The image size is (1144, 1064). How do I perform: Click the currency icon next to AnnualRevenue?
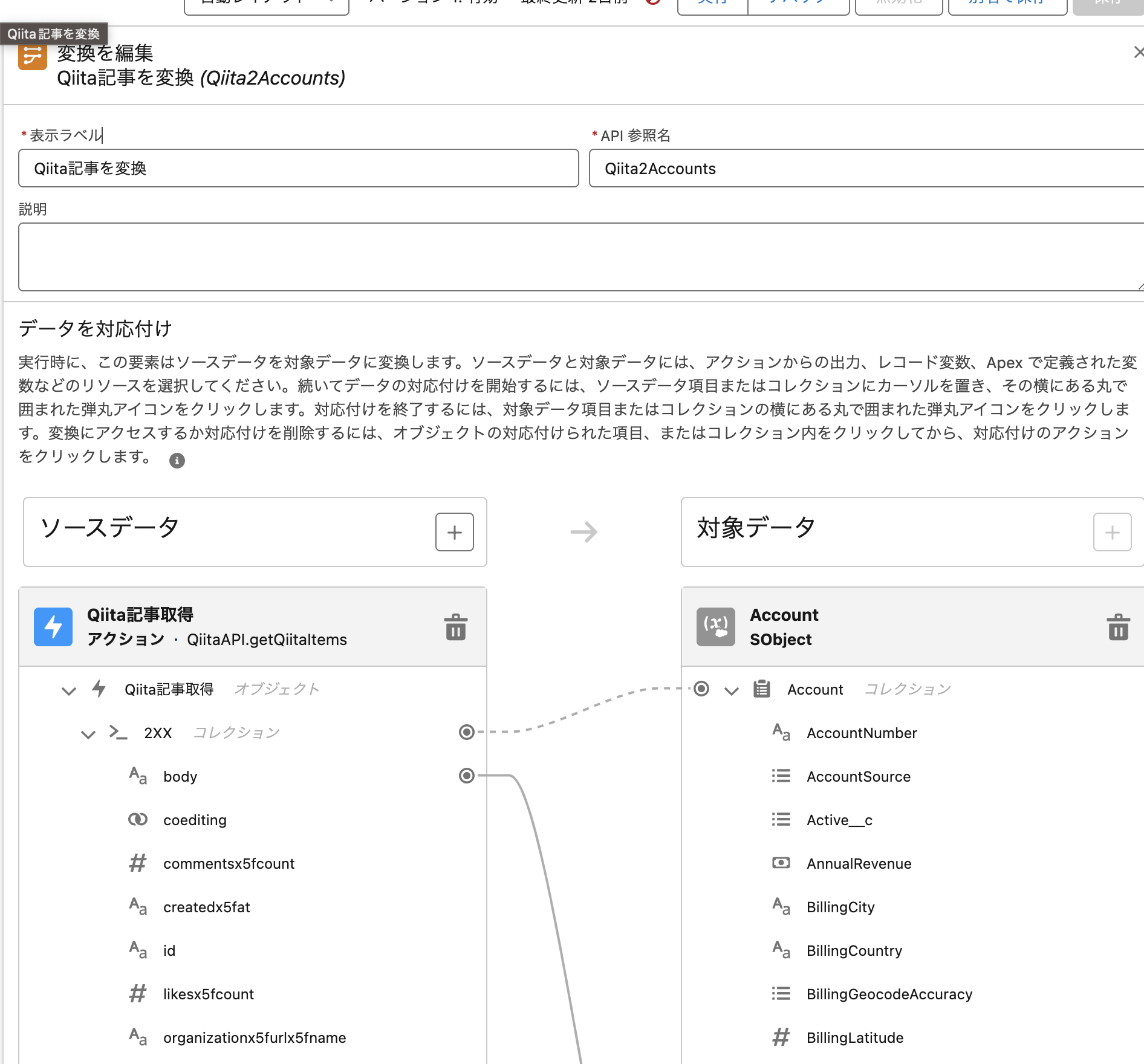coord(781,863)
